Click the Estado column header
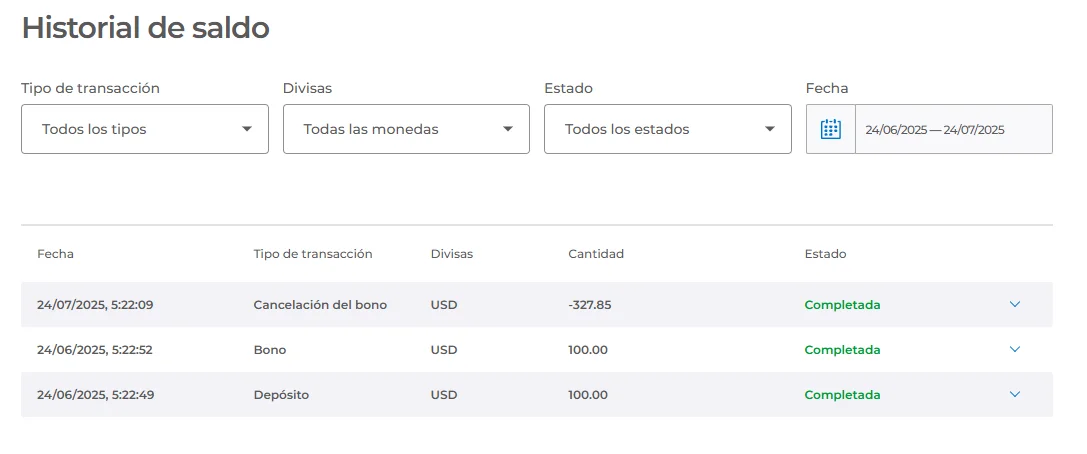The width and height of the screenshot is (1087, 454). 825,254
